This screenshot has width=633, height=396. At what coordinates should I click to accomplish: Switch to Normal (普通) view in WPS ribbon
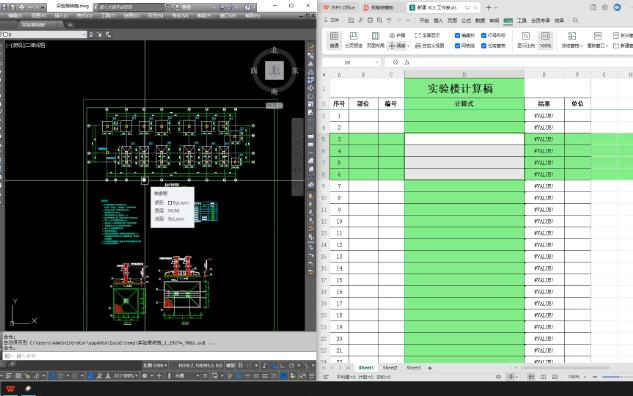tap(334, 40)
